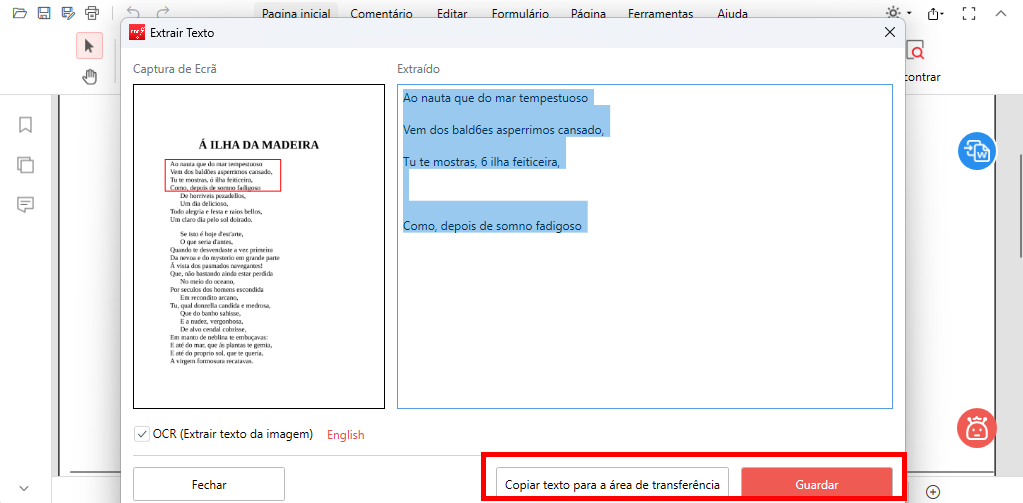Click the line "Como, depois de somno fadigoso"

pyautogui.click(x=492, y=226)
